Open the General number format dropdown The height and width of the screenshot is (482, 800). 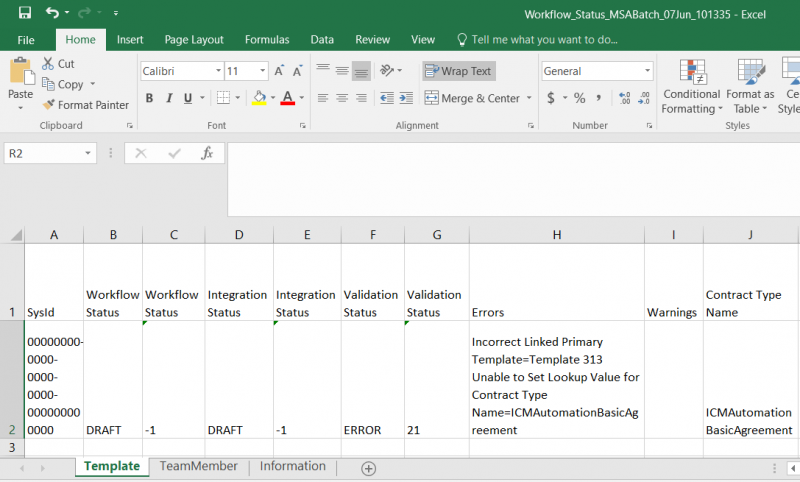(x=647, y=71)
